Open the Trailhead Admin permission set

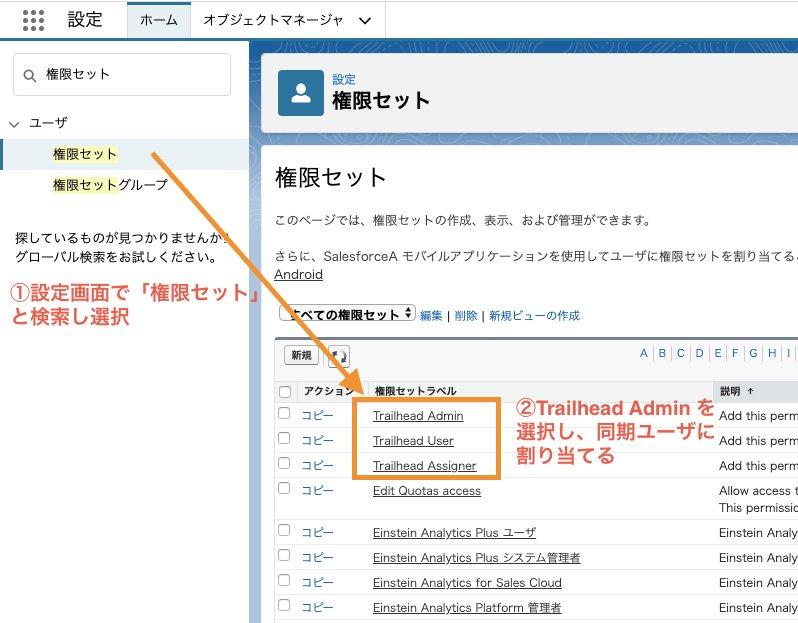(x=418, y=416)
